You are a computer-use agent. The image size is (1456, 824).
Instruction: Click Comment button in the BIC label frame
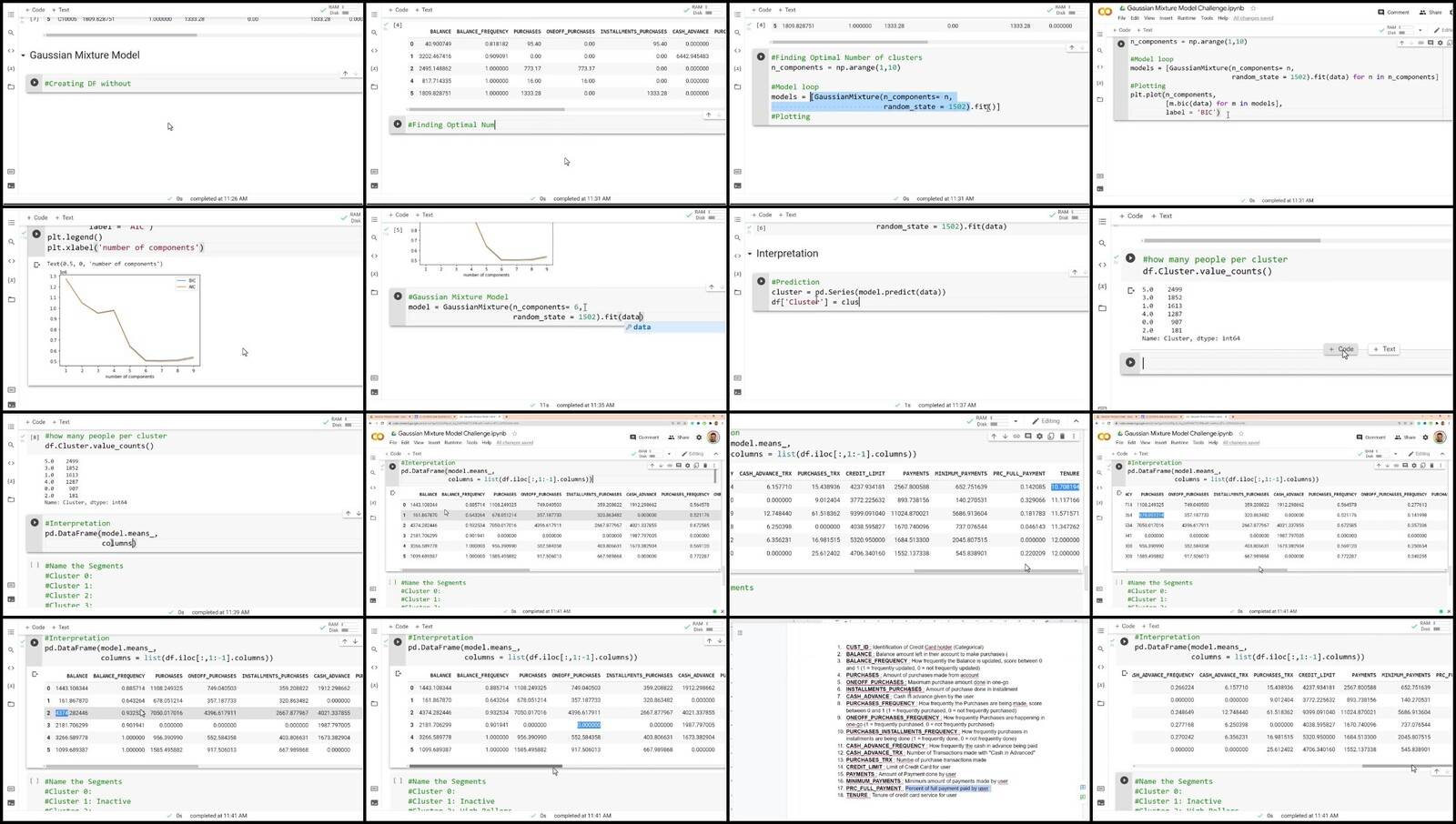pyautogui.click(x=1394, y=12)
